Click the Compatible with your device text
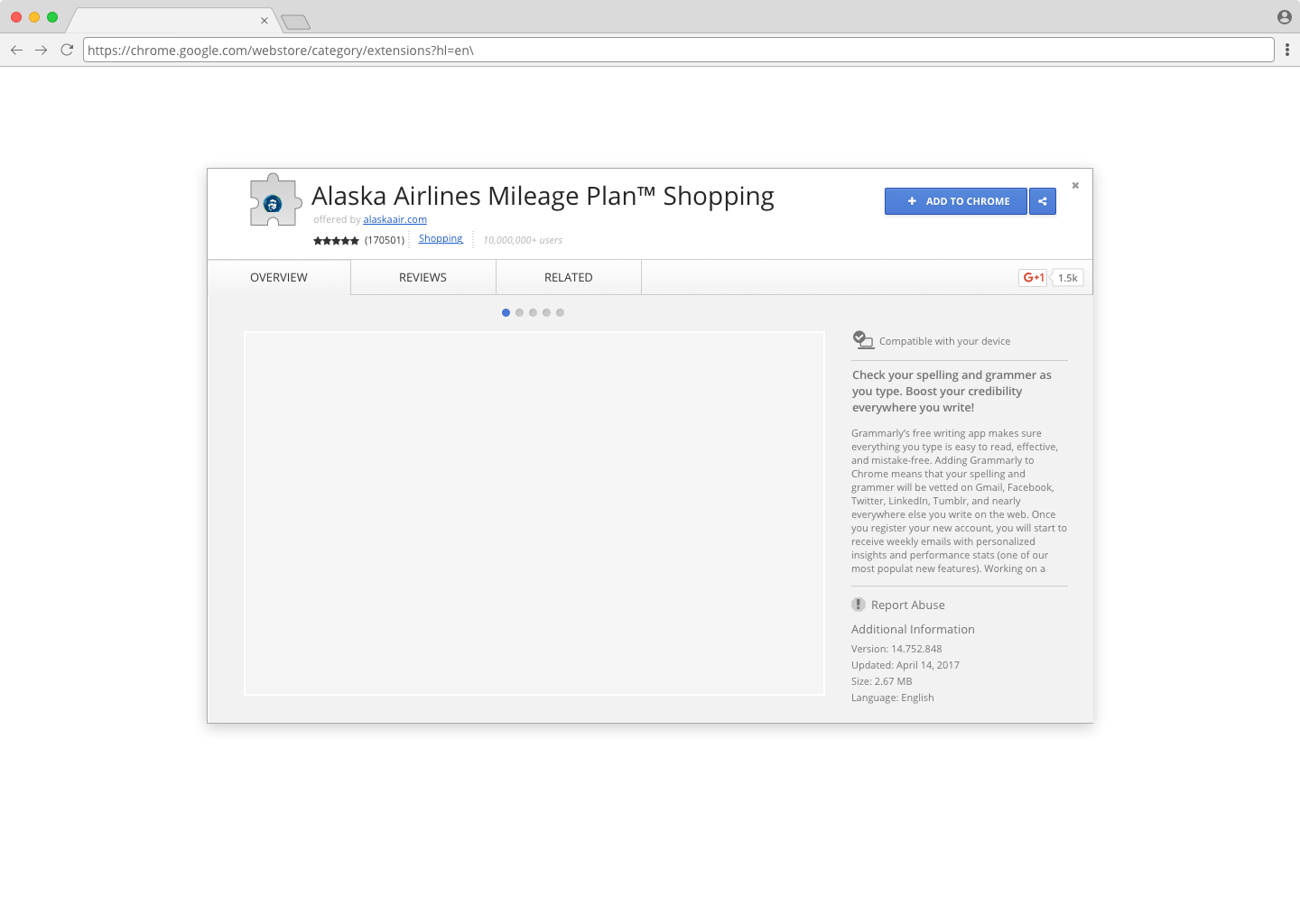1300x924 pixels. [x=944, y=341]
